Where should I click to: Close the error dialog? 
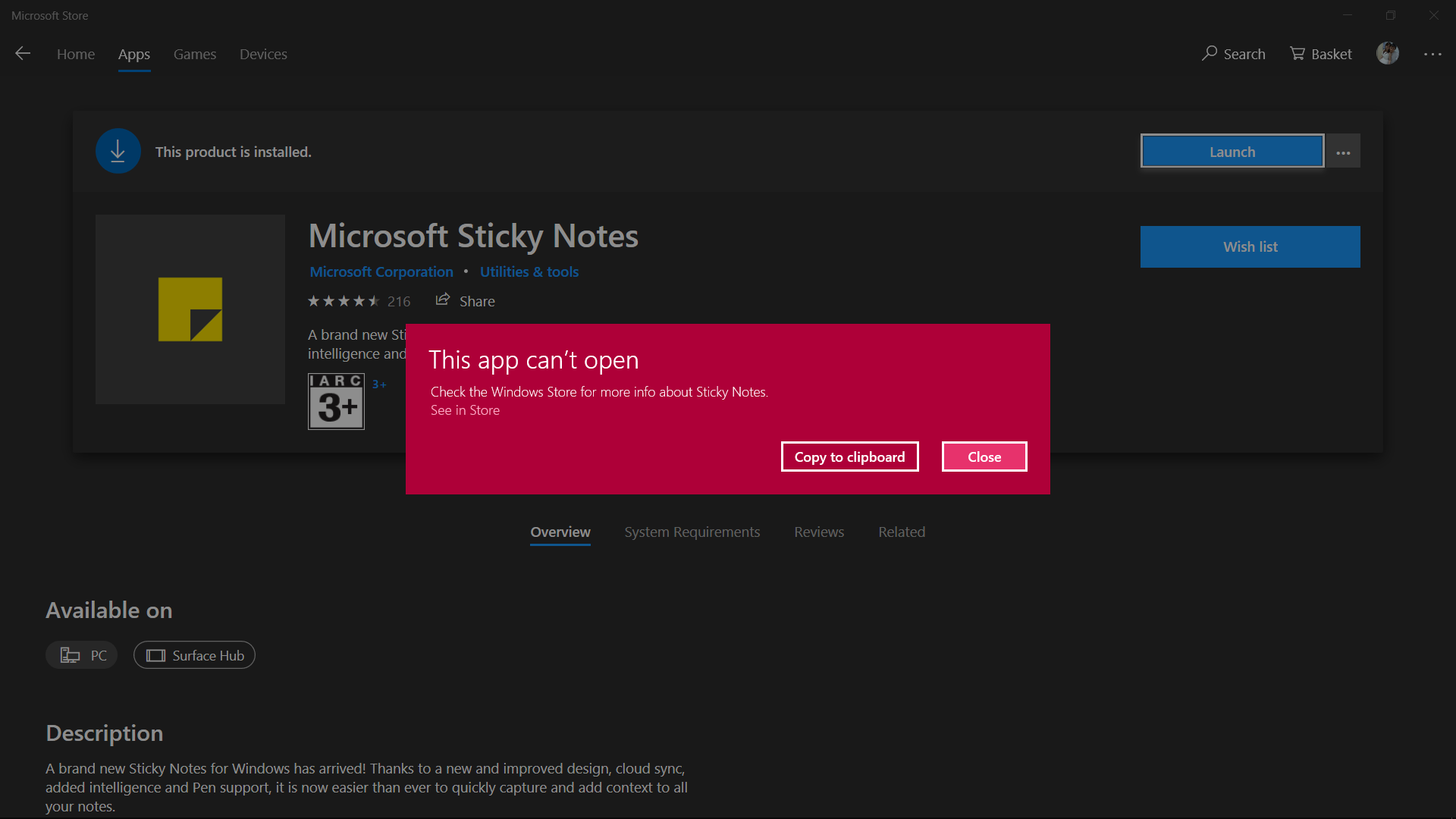(984, 457)
